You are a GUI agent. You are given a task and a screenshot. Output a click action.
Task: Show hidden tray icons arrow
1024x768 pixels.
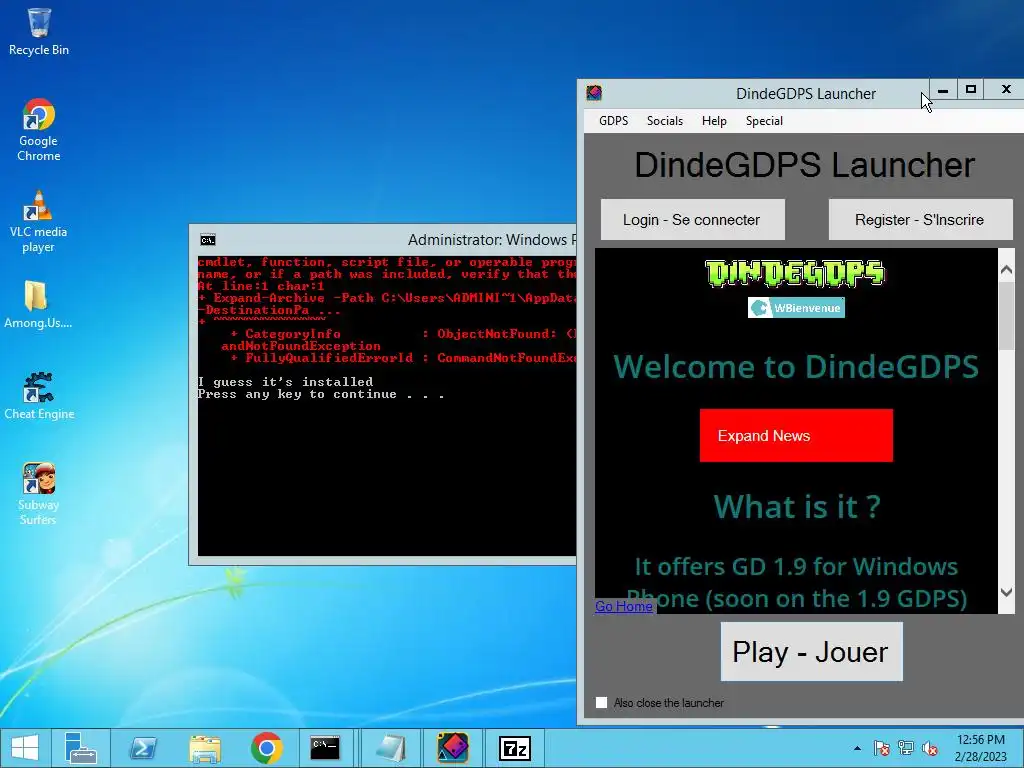point(857,748)
